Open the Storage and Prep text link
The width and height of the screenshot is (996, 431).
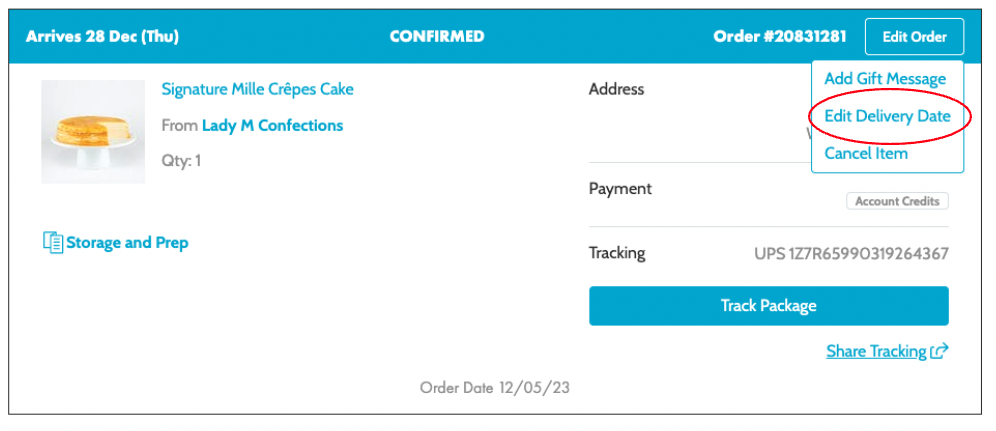tap(127, 242)
